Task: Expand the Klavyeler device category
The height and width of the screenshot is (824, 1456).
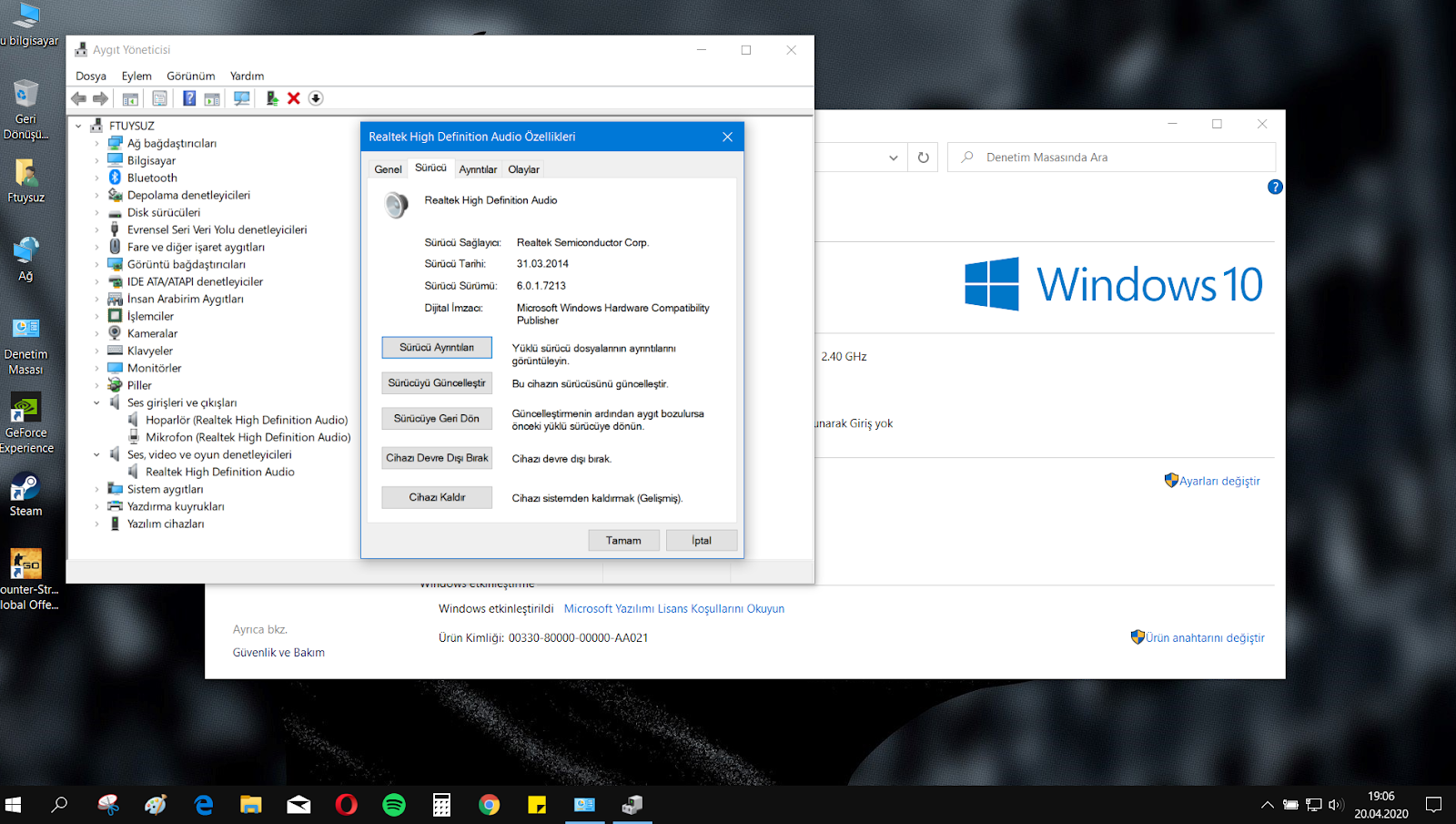Action: pyautogui.click(x=97, y=351)
